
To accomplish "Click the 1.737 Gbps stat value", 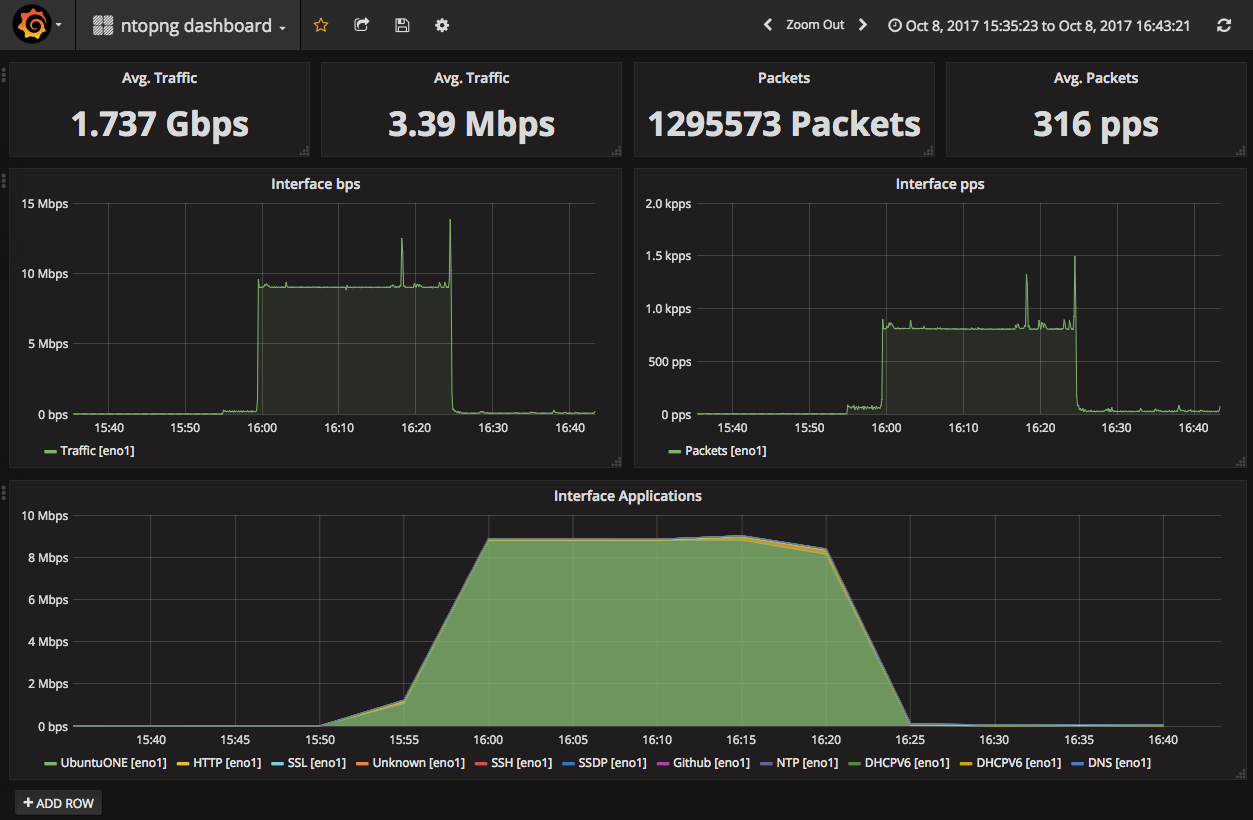I will [160, 124].
